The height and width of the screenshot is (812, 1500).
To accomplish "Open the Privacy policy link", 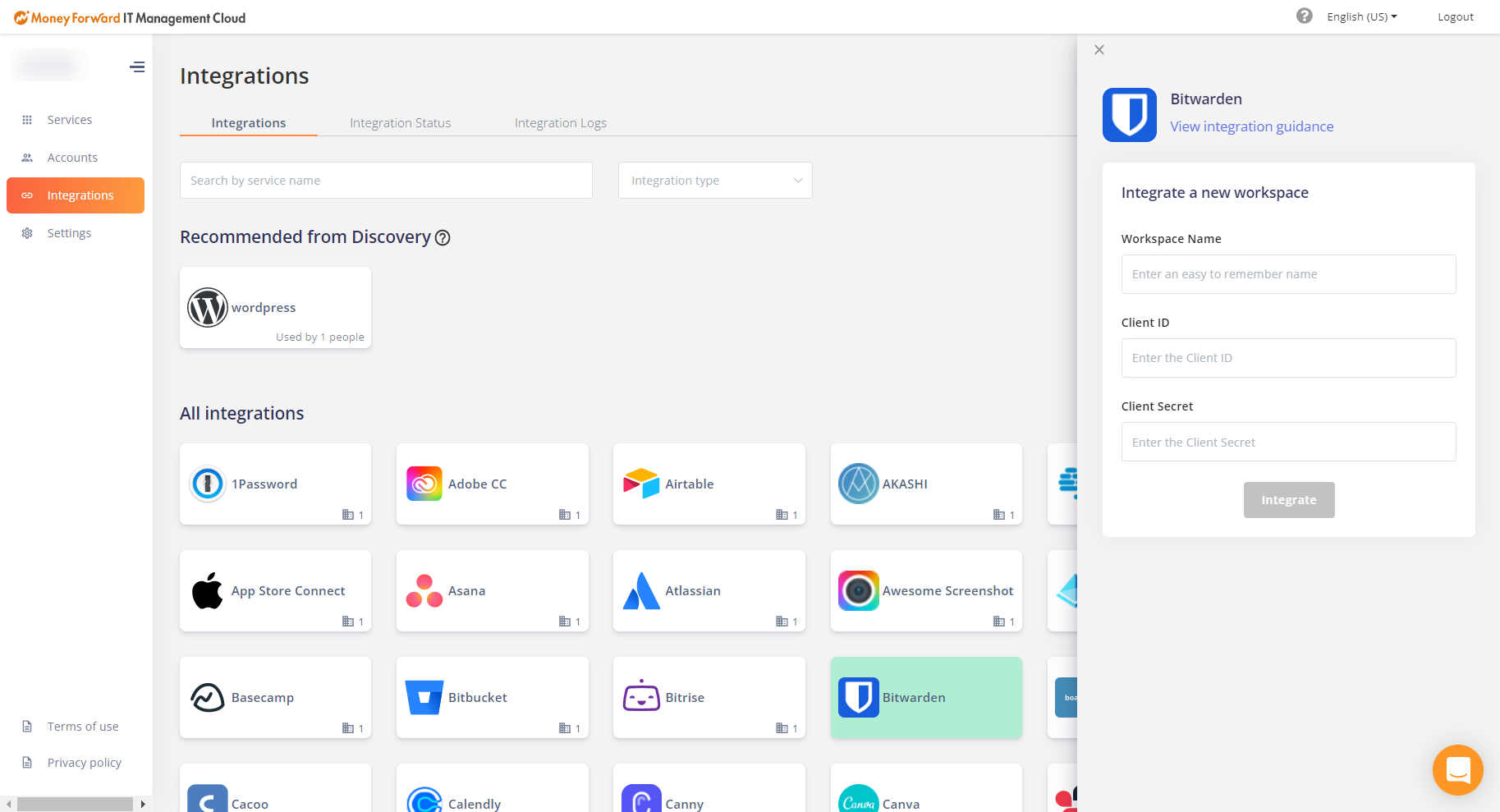I will 85,763.
